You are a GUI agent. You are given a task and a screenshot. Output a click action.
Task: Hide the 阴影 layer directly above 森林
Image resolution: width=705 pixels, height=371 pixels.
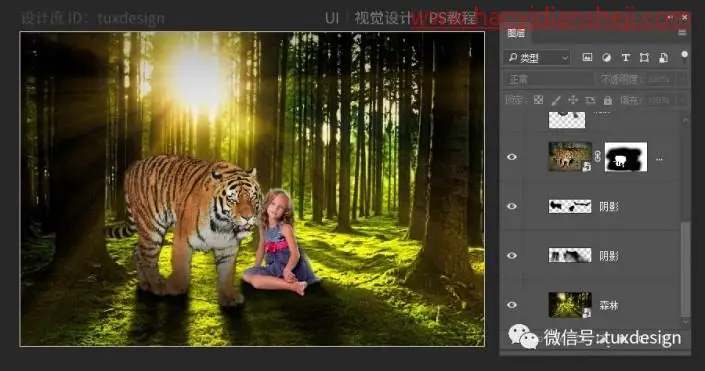point(512,255)
